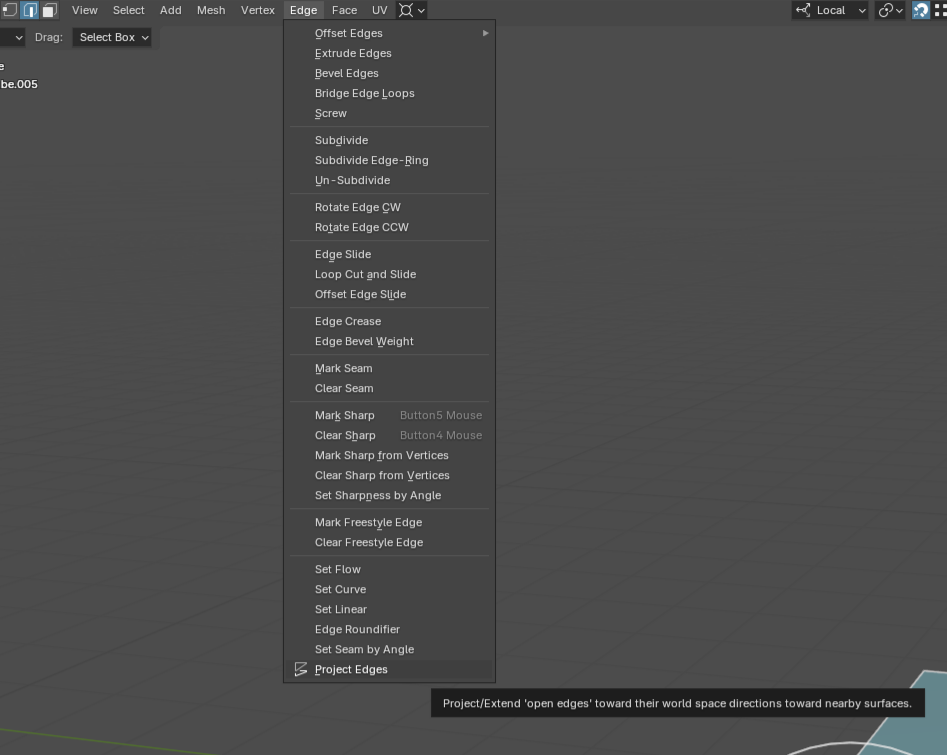Click the transform orientation axes icon
Image resolution: width=947 pixels, height=755 pixels.
pos(803,10)
